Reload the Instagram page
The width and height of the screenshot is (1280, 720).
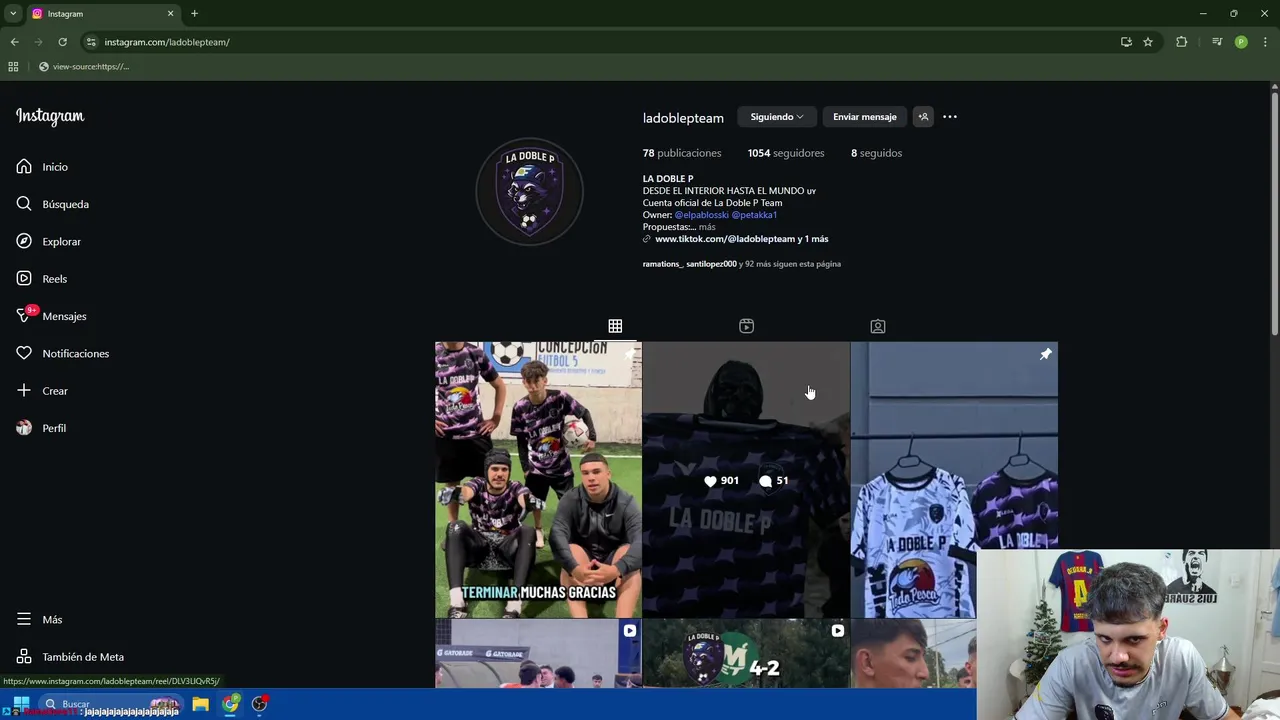62,42
